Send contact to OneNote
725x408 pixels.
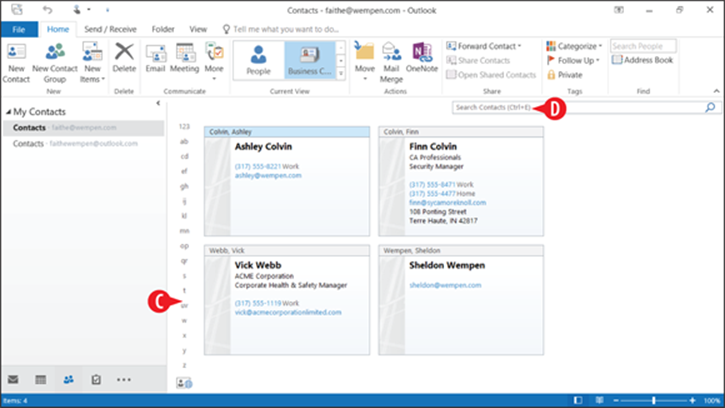pos(422,58)
